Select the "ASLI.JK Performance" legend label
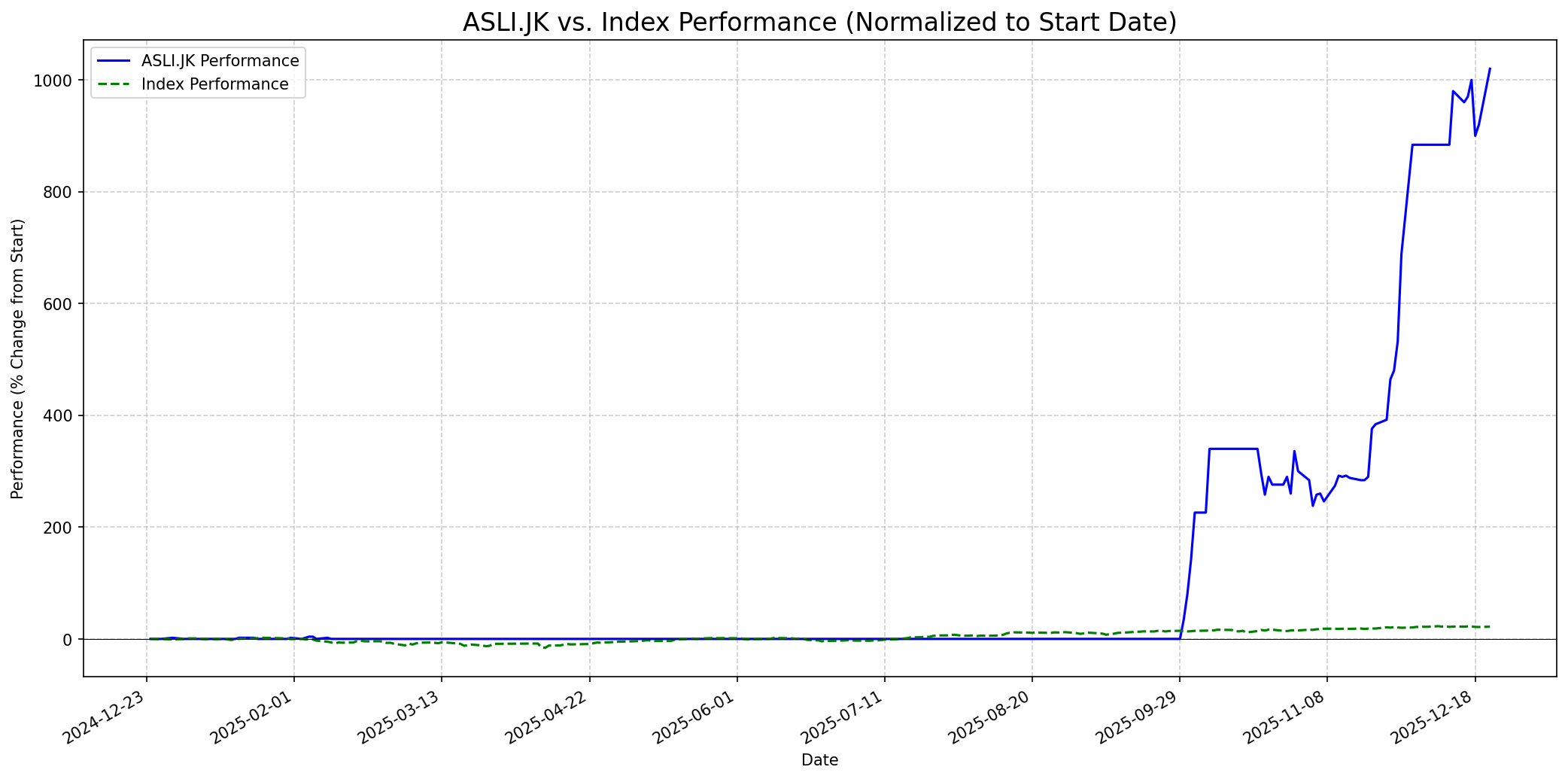1568x779 pixels. tap(220, 61)
